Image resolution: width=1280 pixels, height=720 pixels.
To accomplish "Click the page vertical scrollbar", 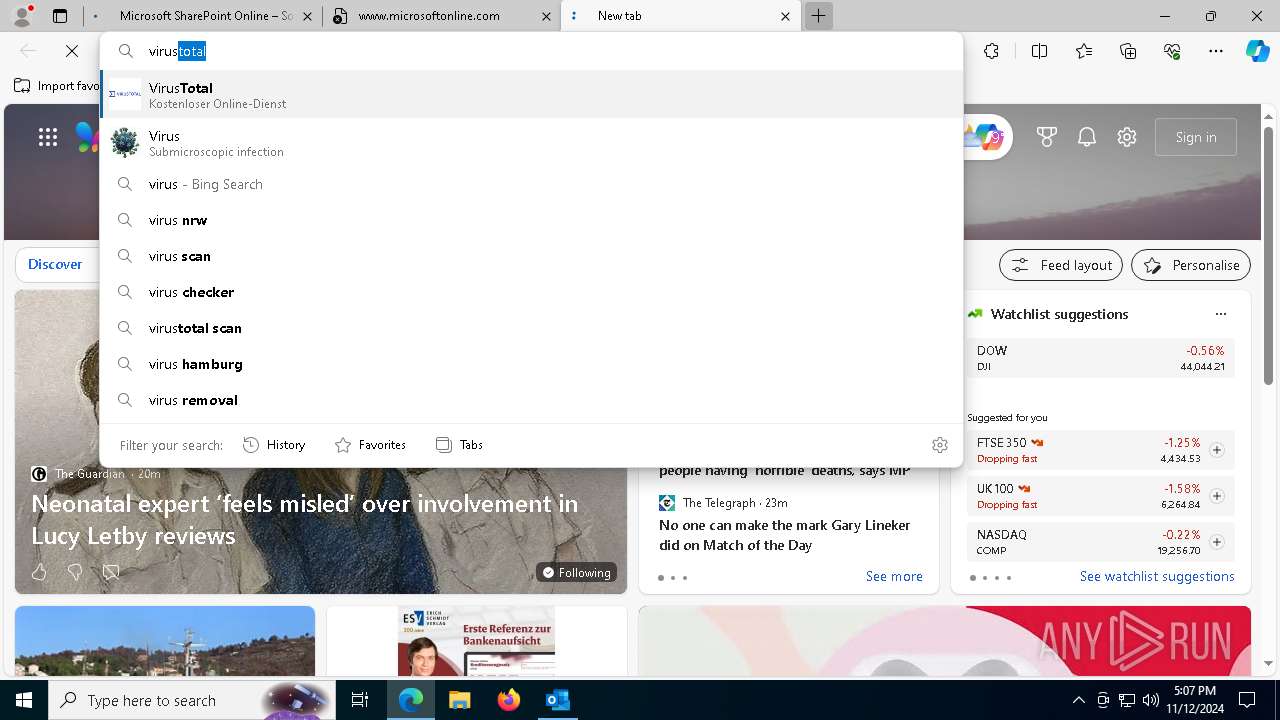I will 1268,256.
